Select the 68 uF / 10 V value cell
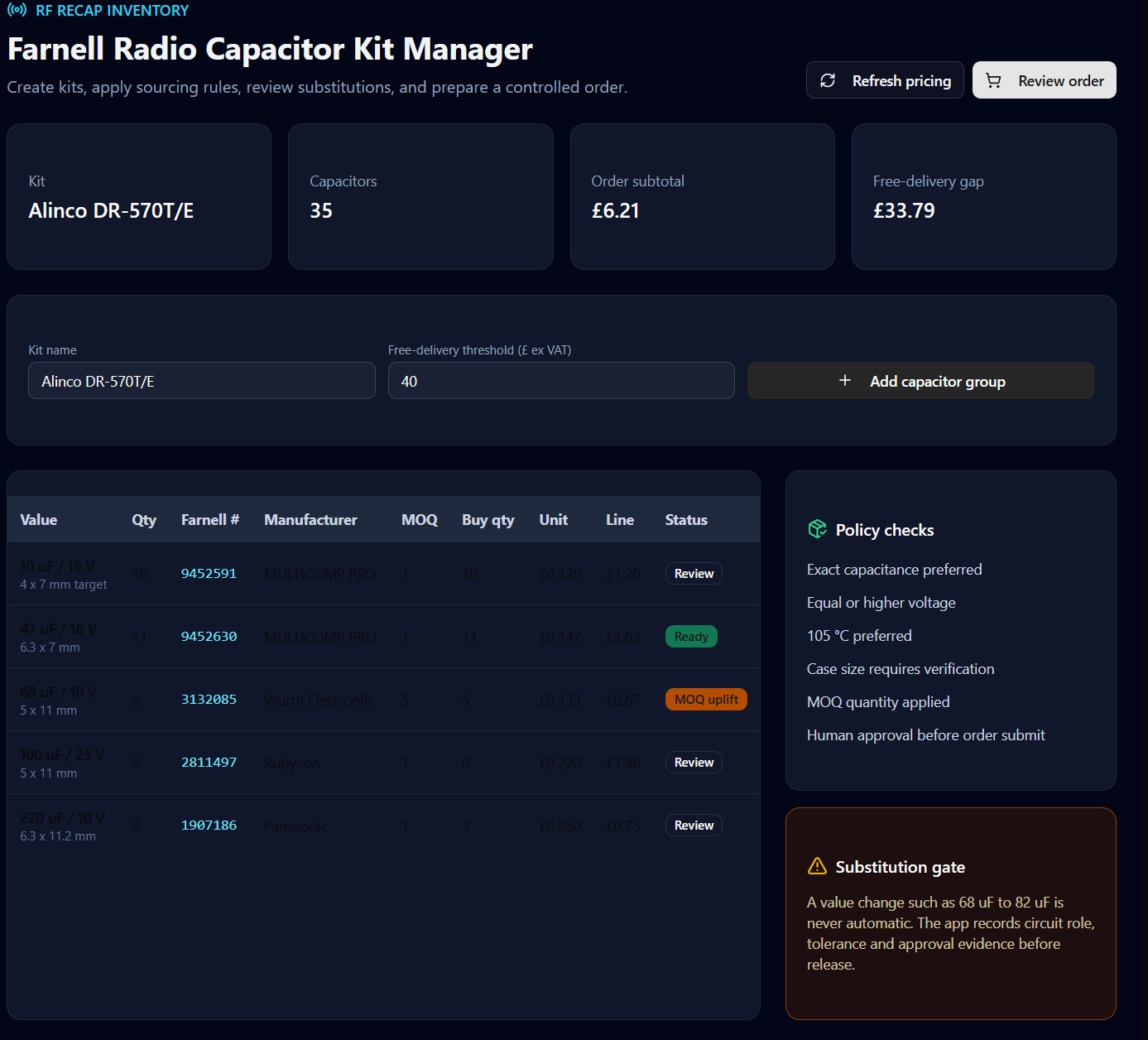 (x=59, y=691)
